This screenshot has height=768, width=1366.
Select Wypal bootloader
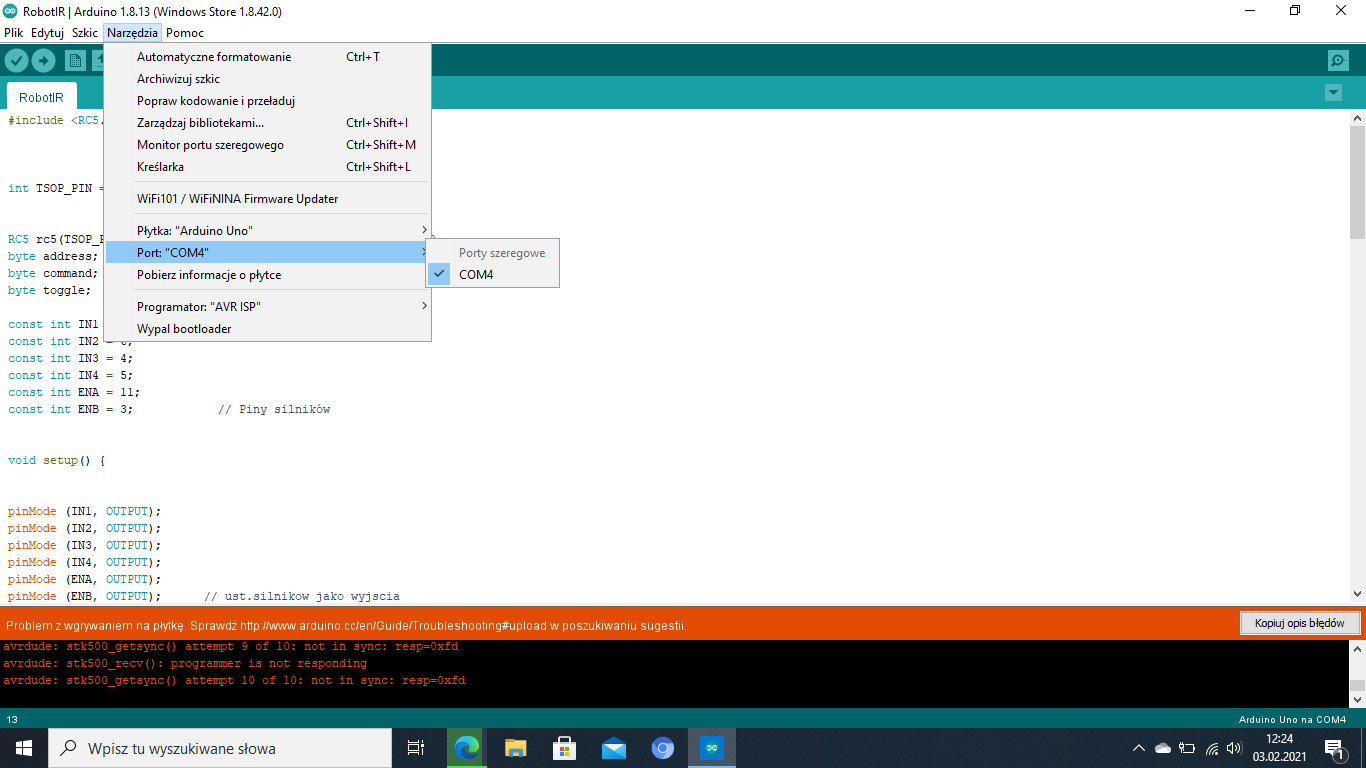tap(267, 329)
